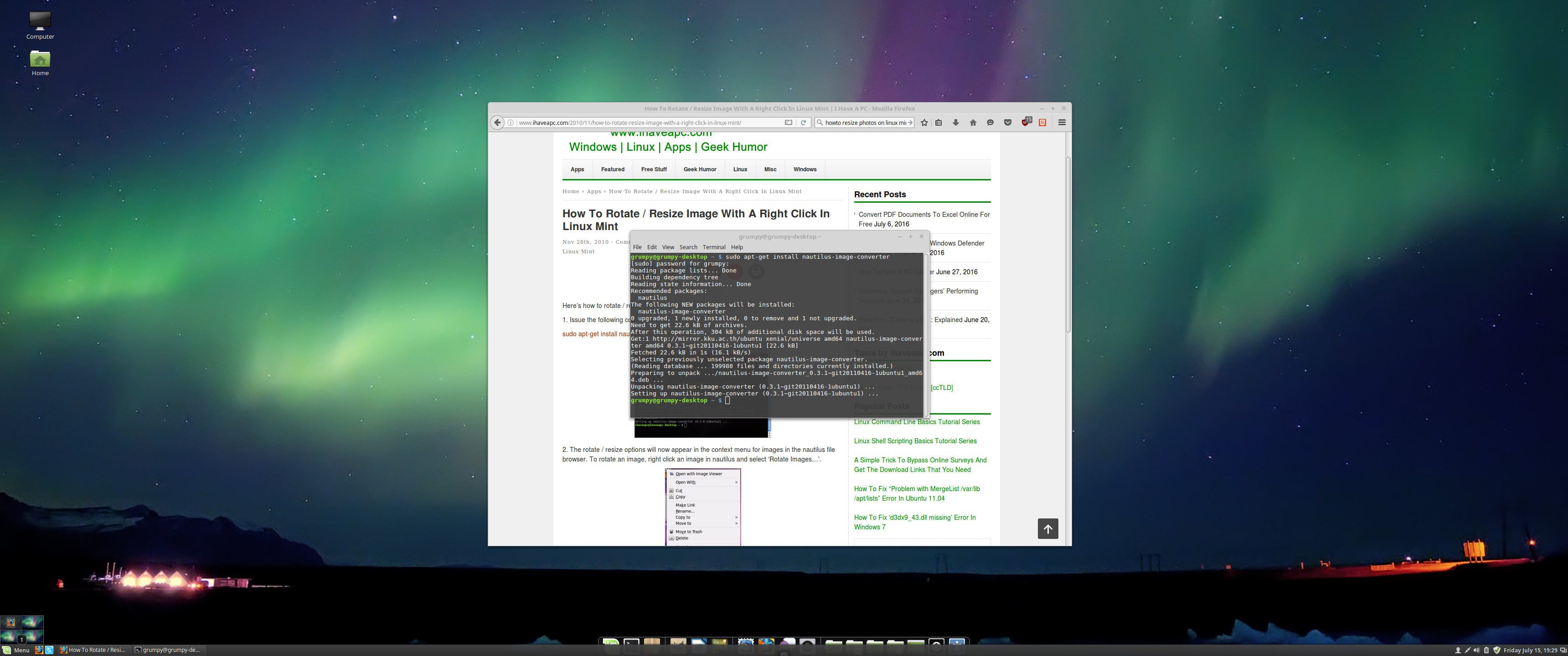The image size is (1568, 656).
Task: Open Misc site navigation tab
Action: pos(770,169)
